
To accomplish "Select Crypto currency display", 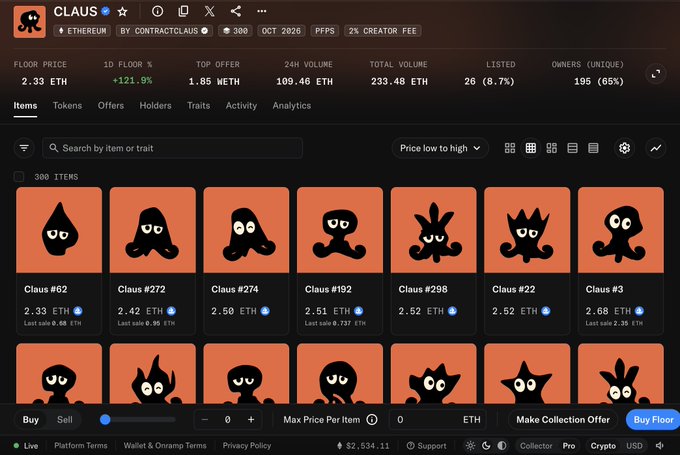I will point(603,445).
